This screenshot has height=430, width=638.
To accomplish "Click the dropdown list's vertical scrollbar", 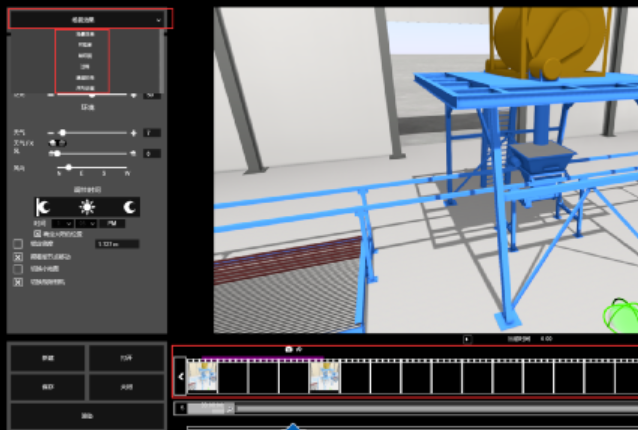I will pos(162,61).
